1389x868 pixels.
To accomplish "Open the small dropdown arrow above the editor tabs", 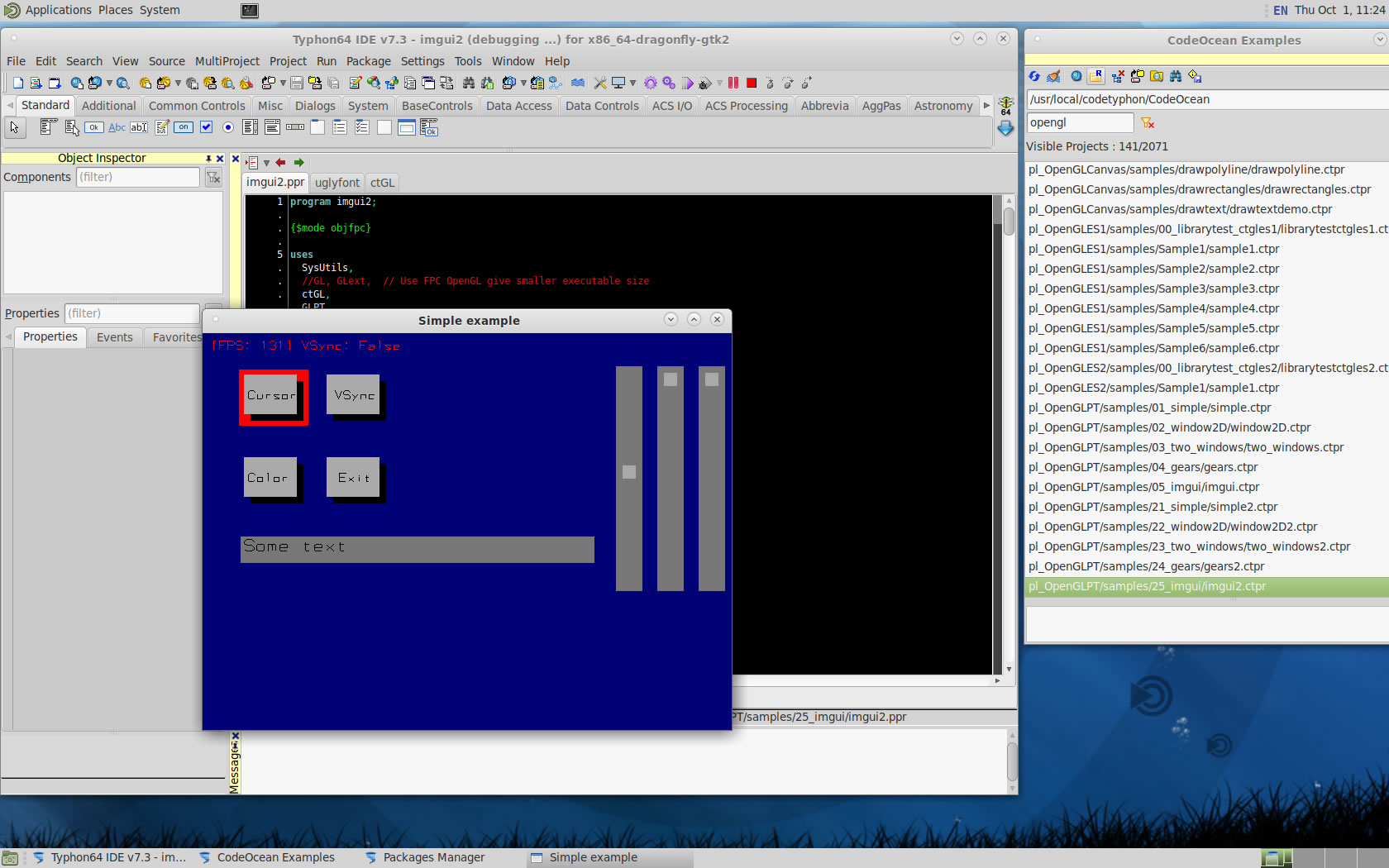I will coord(266,163).
